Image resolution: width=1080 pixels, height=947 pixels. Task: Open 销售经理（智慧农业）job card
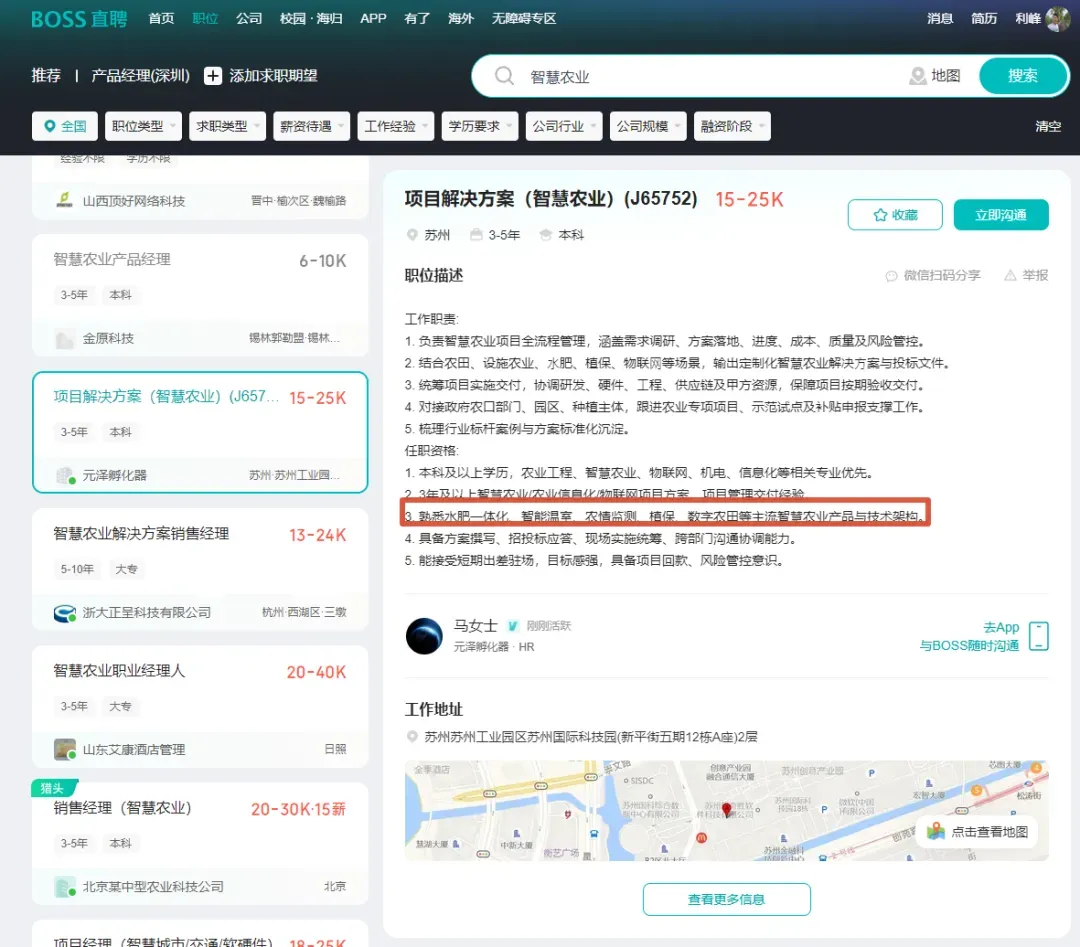click(200, 844)
